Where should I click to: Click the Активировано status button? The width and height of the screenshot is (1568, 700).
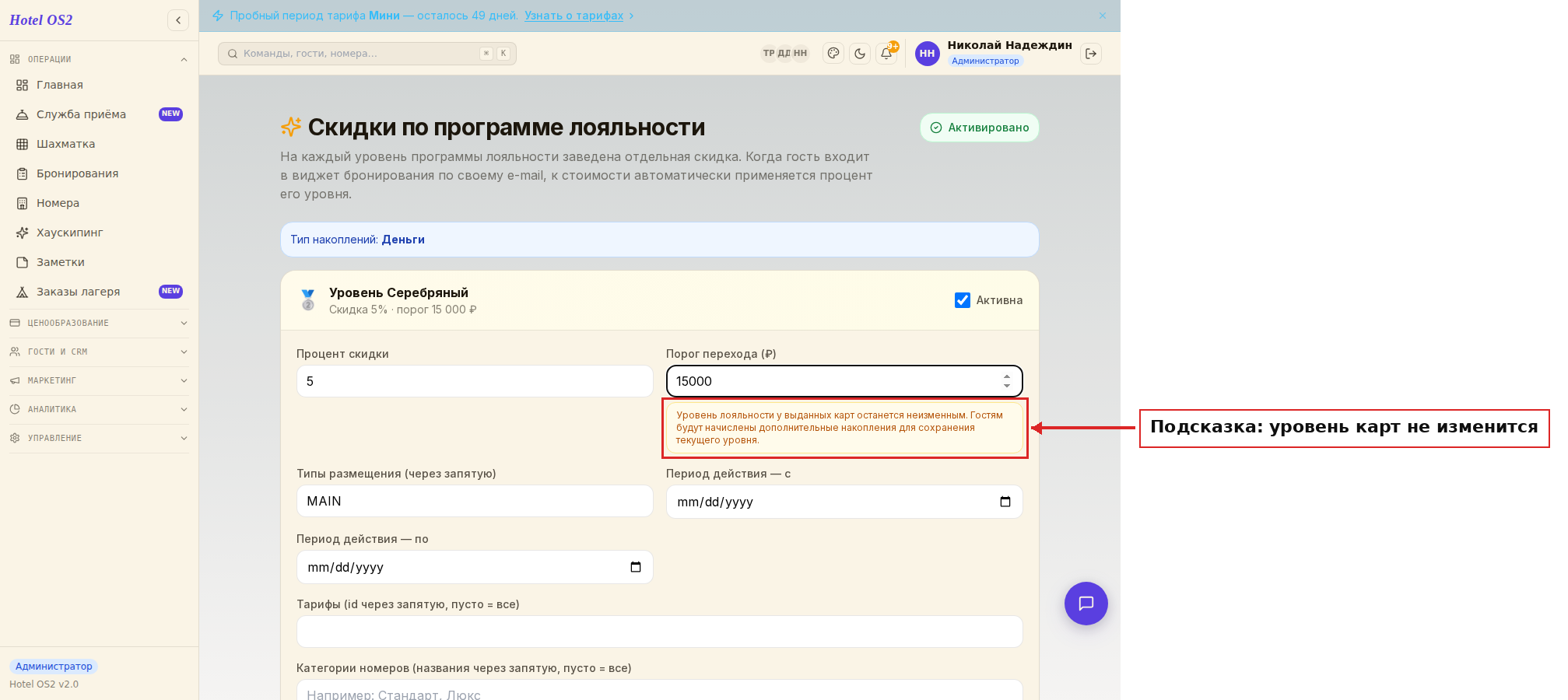tap(980, 128)
